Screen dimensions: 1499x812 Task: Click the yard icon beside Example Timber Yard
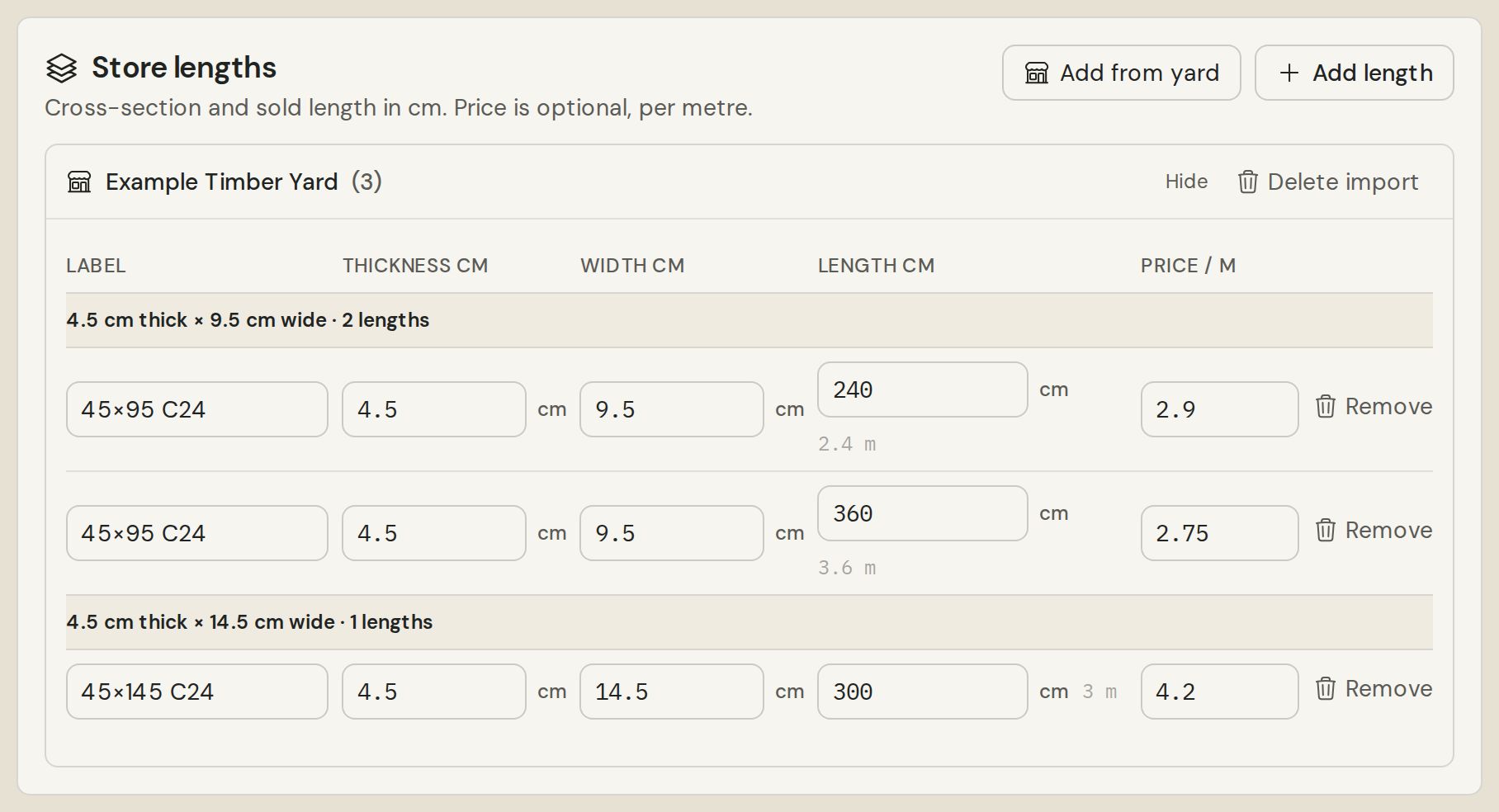[x=79, y=182]
